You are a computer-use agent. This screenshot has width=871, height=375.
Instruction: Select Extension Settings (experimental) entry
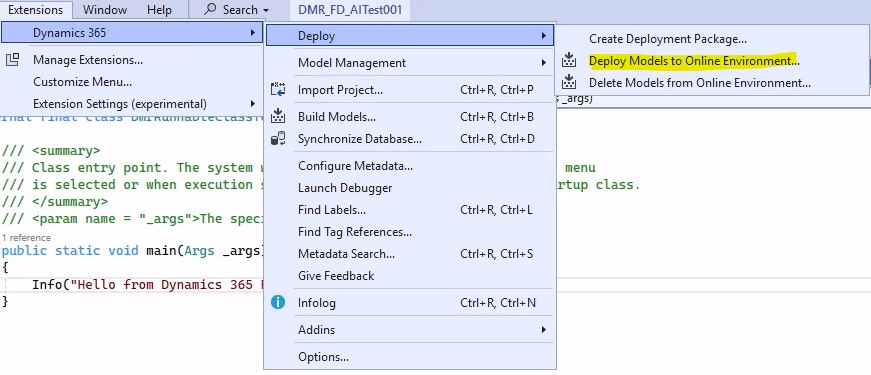132,104
